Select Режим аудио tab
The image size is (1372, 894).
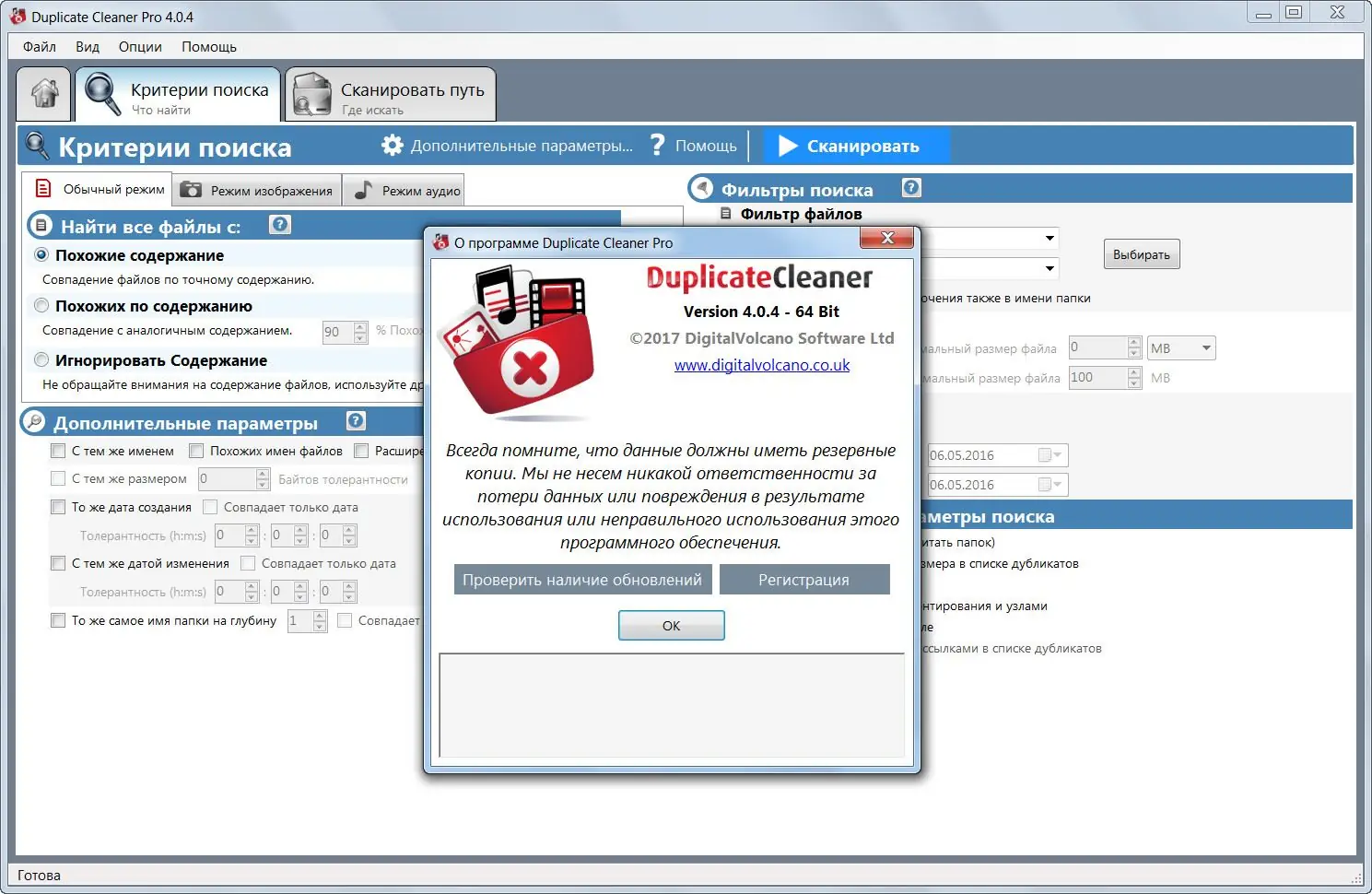coord(404,190)
